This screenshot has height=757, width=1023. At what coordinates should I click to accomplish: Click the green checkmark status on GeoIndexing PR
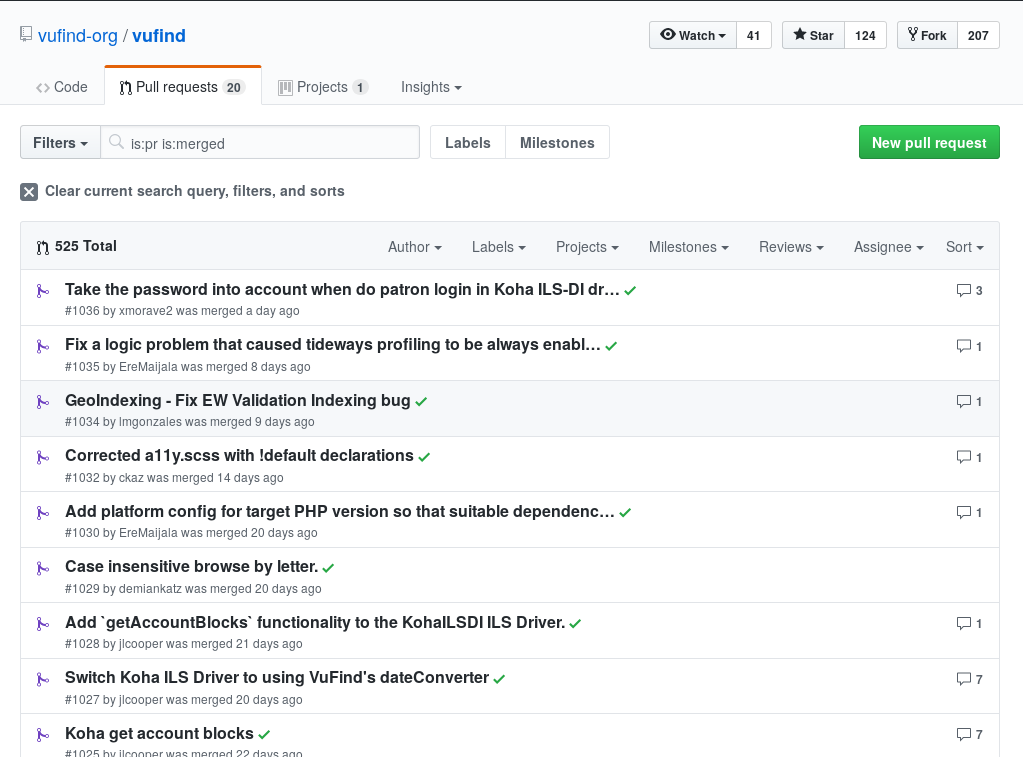coord(421,401)
